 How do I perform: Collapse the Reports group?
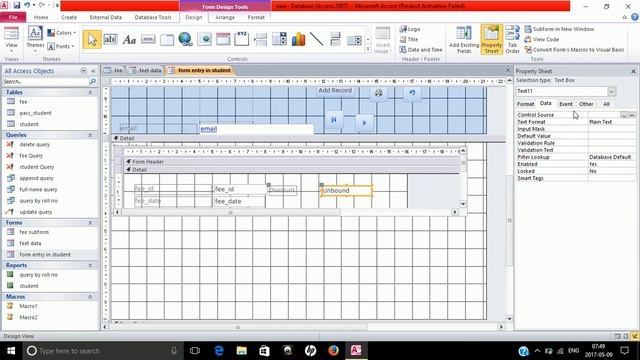coord(90,265)
